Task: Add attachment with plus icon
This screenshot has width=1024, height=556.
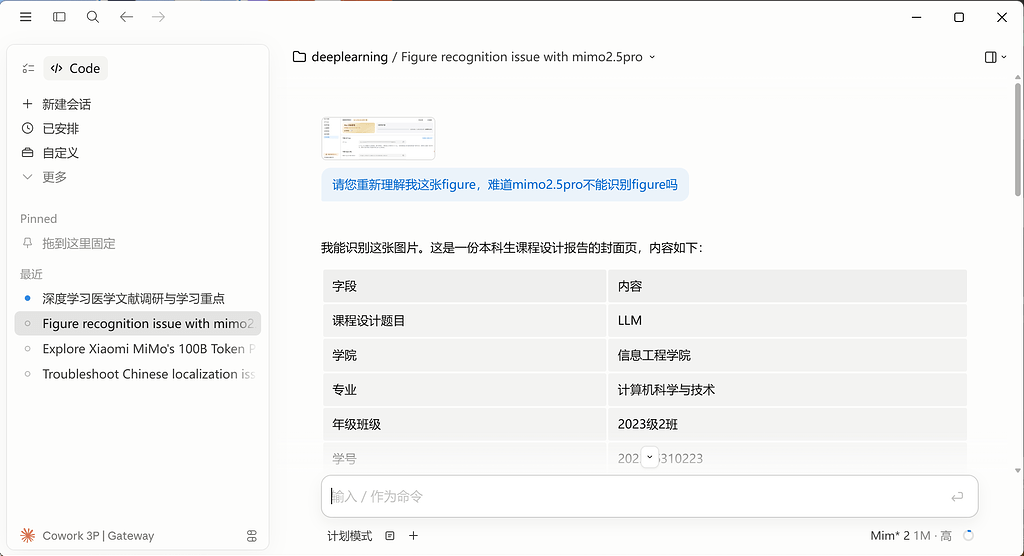Action: point(413,536)
